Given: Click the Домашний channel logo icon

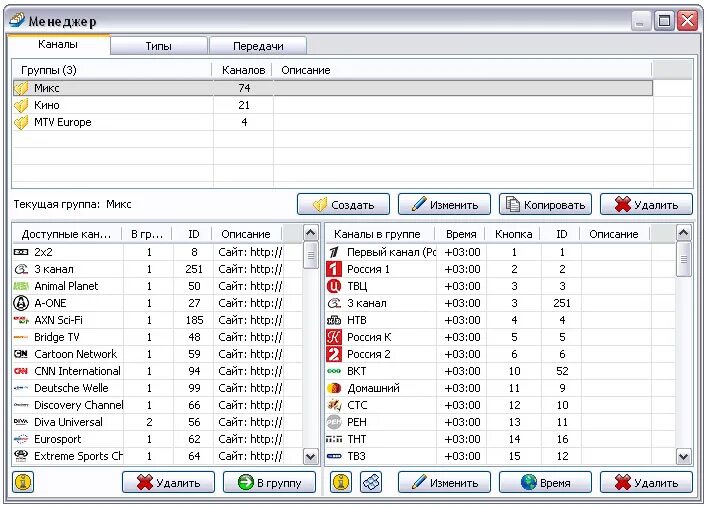Looking at the screenshot, I should [x=334, y=388].
